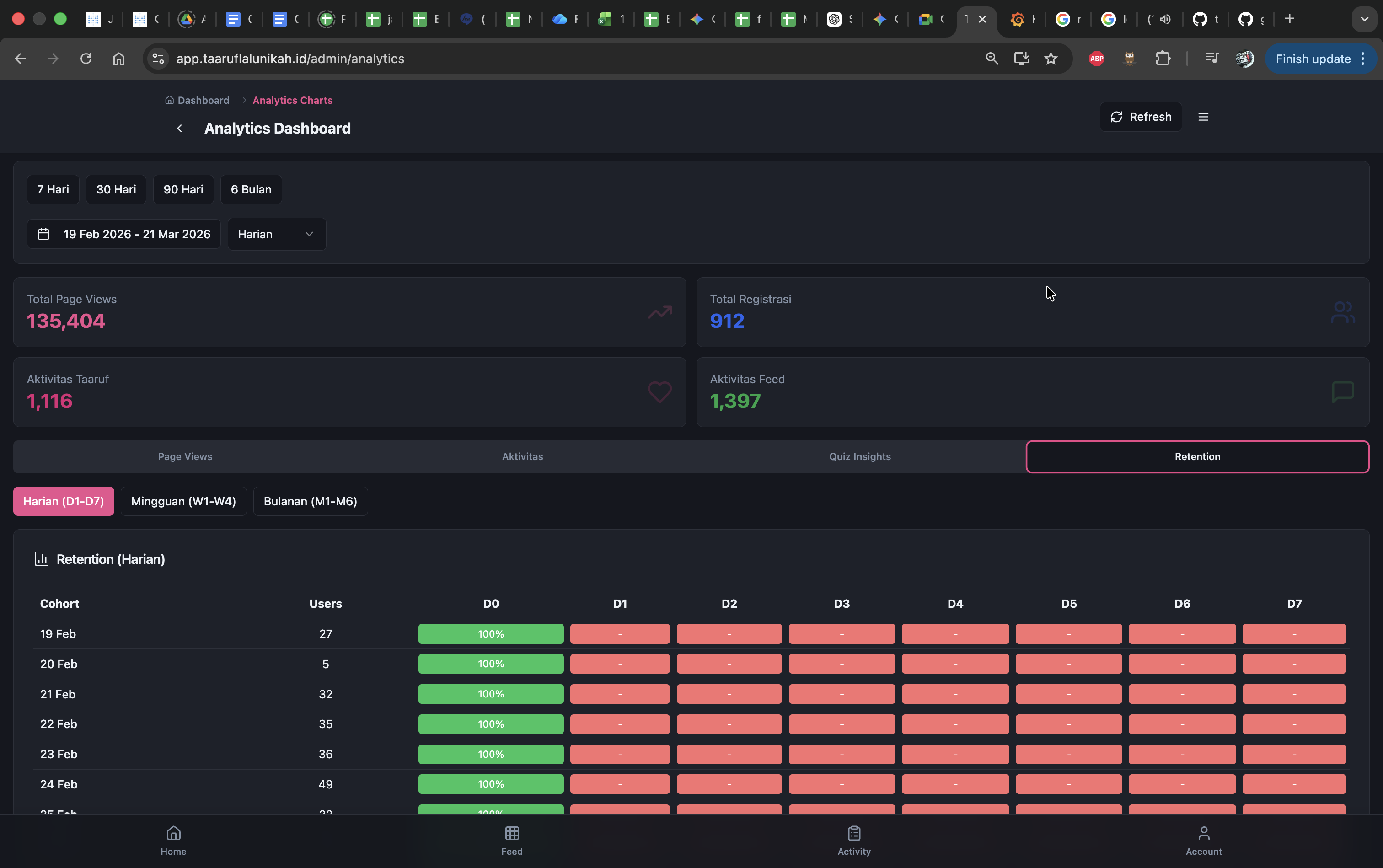Open the Quiz Insights tab
The height and width of the screenshot is (868, 1383).
pyautogui.click(x=859, y=457)
